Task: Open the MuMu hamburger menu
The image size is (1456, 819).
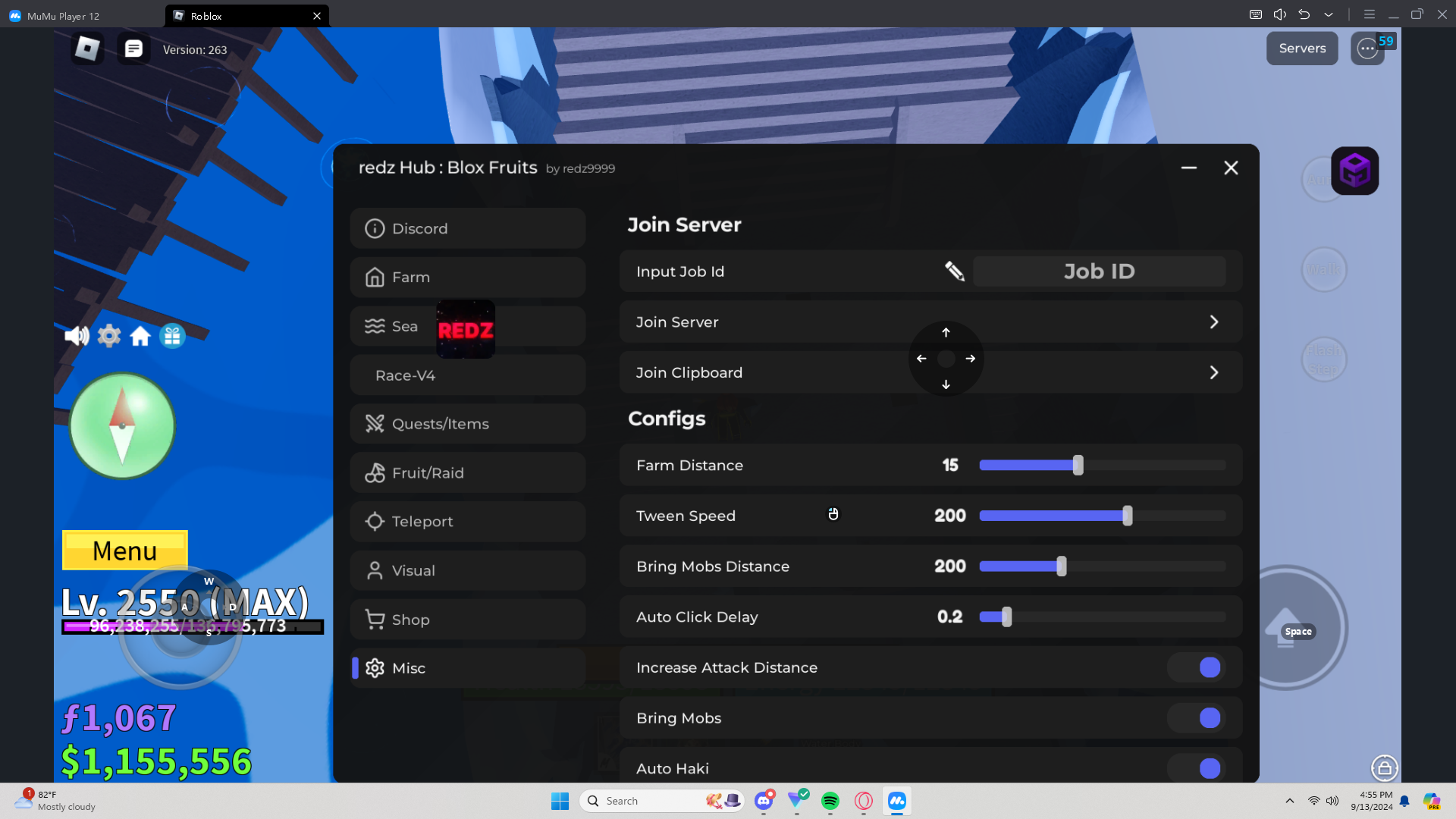Action: point(1370,14)
